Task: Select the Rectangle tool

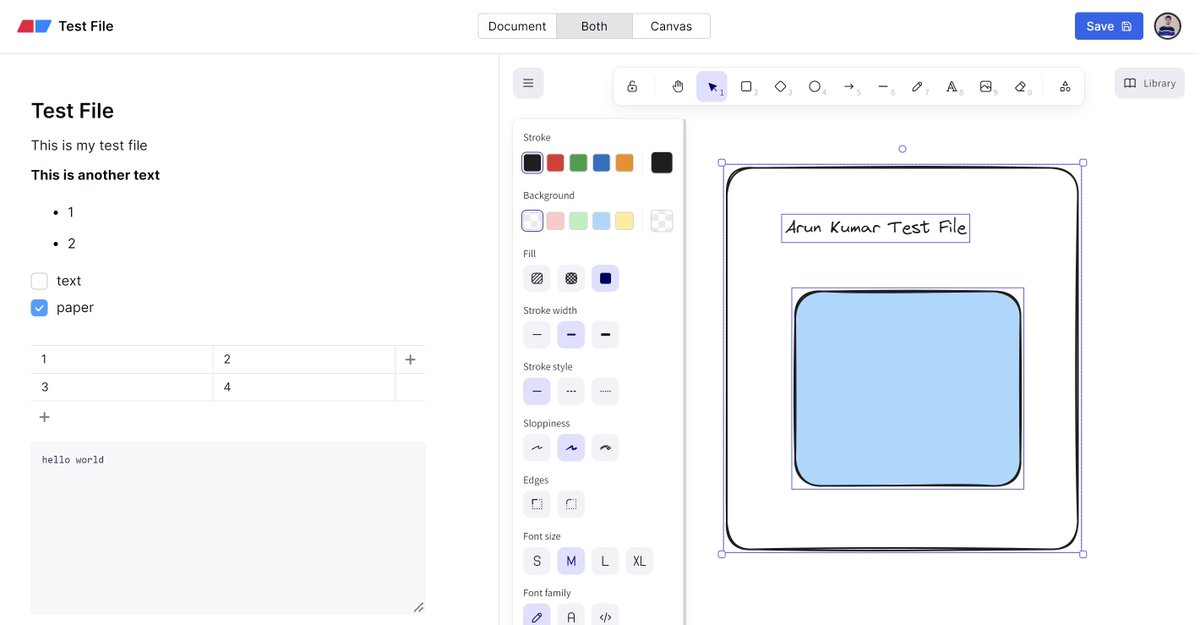Action: [746, 87]
